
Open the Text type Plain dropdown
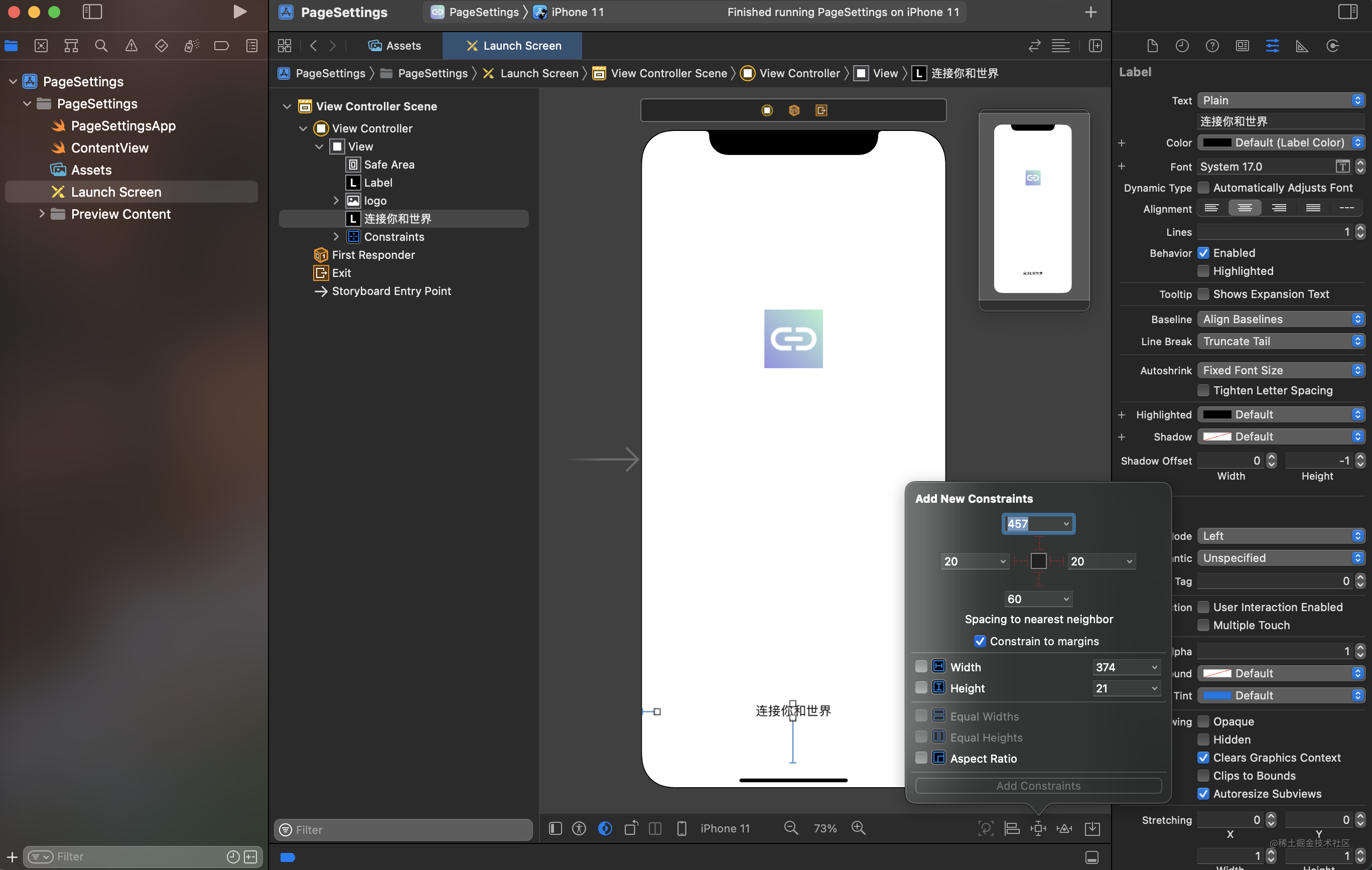pyautogui.click(x=1281, y=100)
